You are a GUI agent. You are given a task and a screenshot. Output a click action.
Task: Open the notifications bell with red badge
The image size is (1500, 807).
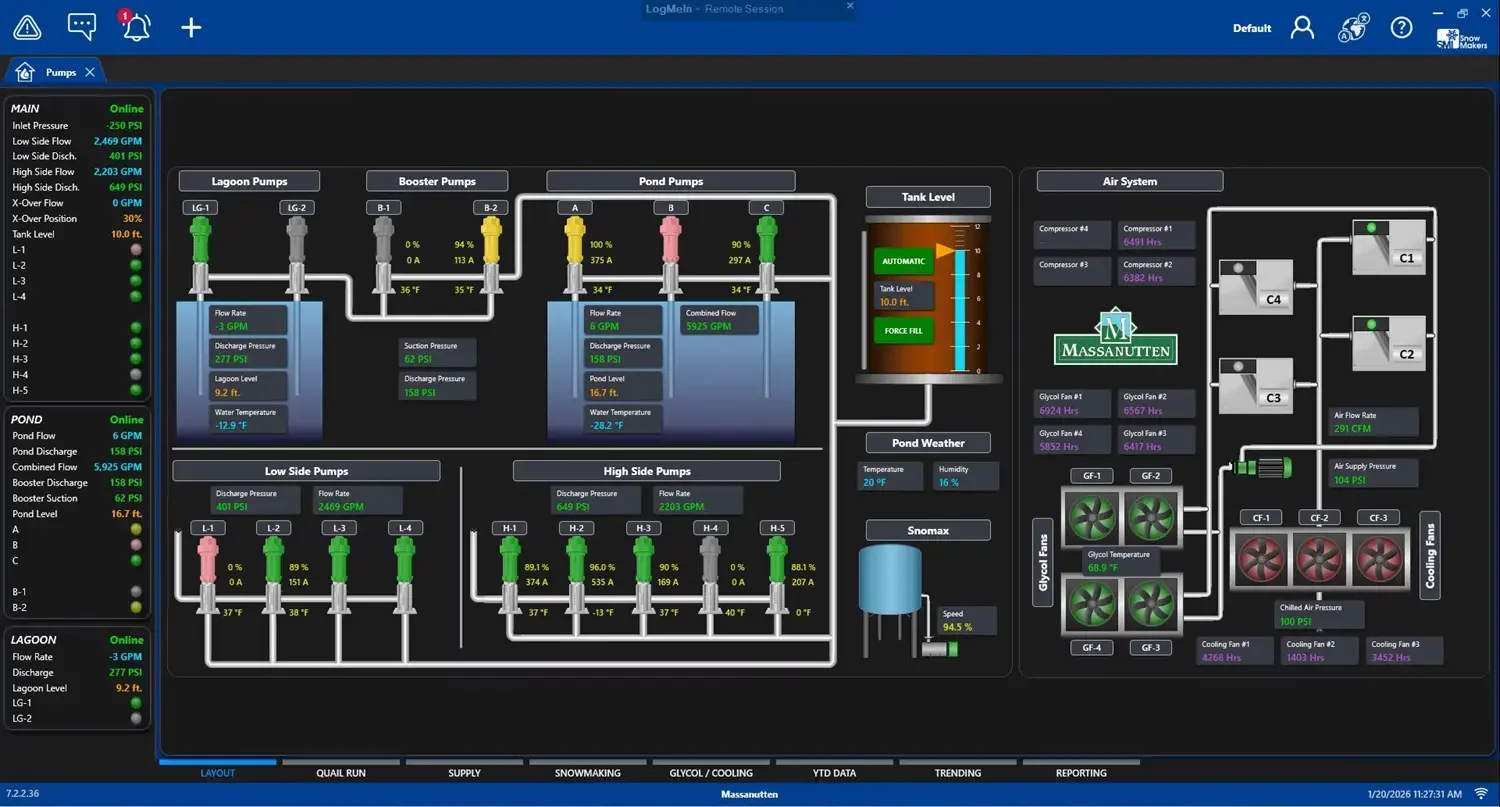[x=136, y=28]
